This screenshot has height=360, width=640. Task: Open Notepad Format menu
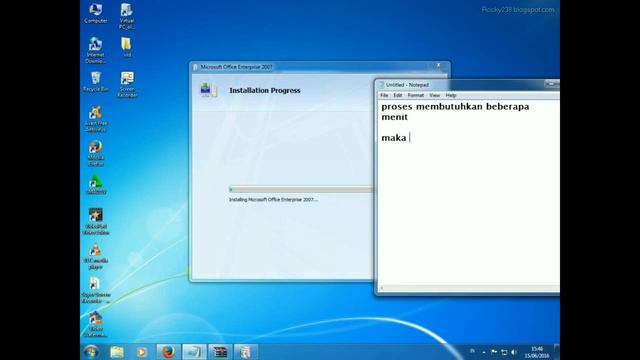tap(416, 95)
